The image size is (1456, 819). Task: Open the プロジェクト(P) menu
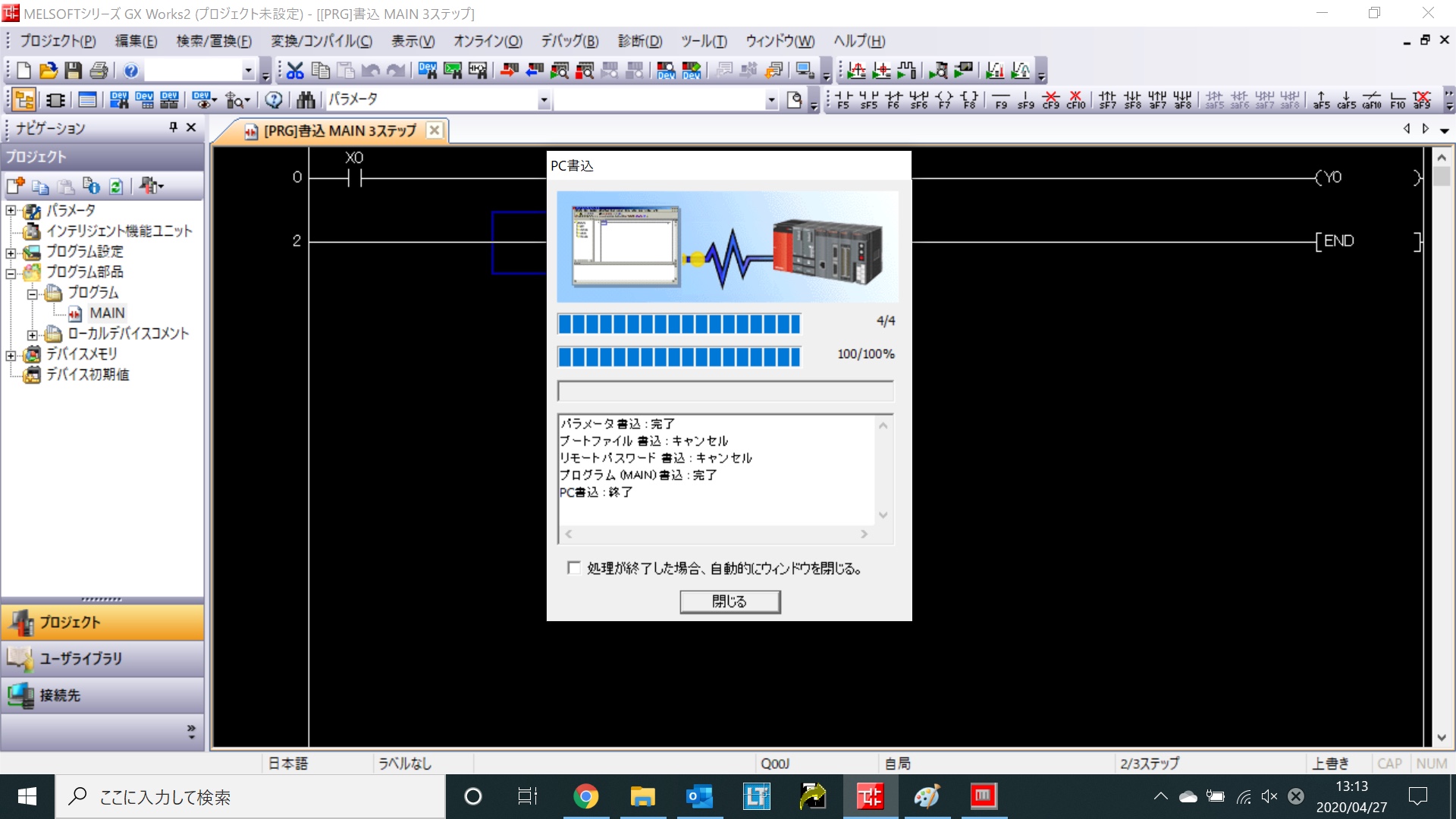(x=58, y=41)
